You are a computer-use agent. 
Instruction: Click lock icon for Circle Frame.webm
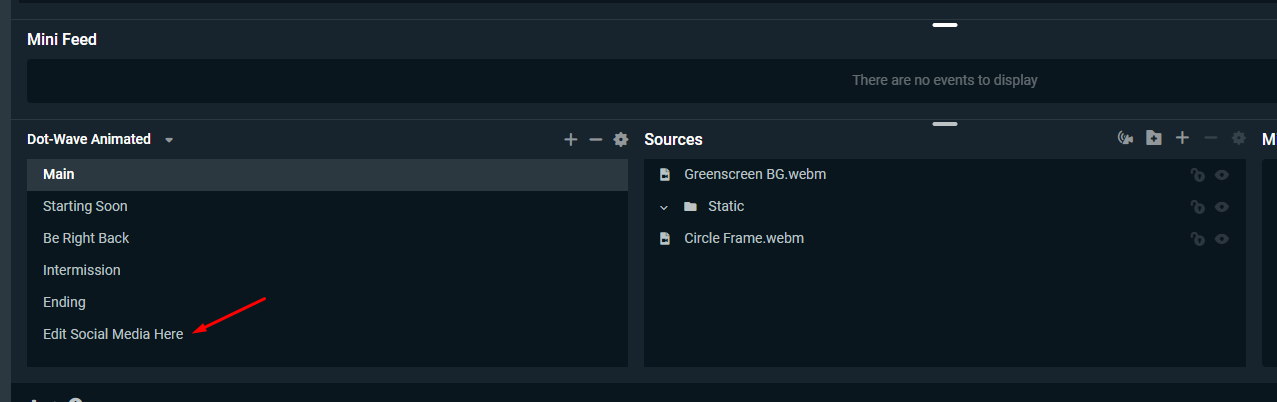pyautogui.click(x=1197, y=239)
